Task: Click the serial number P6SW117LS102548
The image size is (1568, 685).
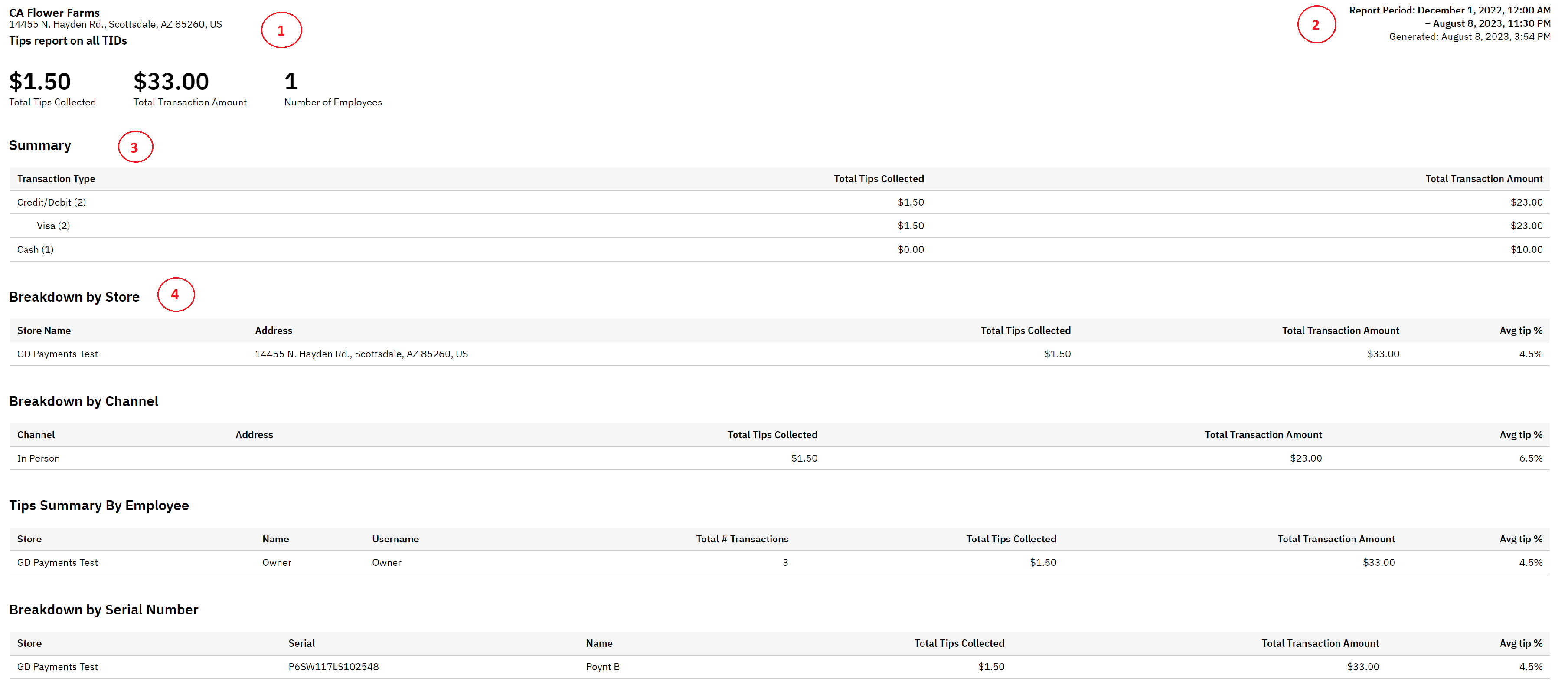Action: tap(333, 667)
